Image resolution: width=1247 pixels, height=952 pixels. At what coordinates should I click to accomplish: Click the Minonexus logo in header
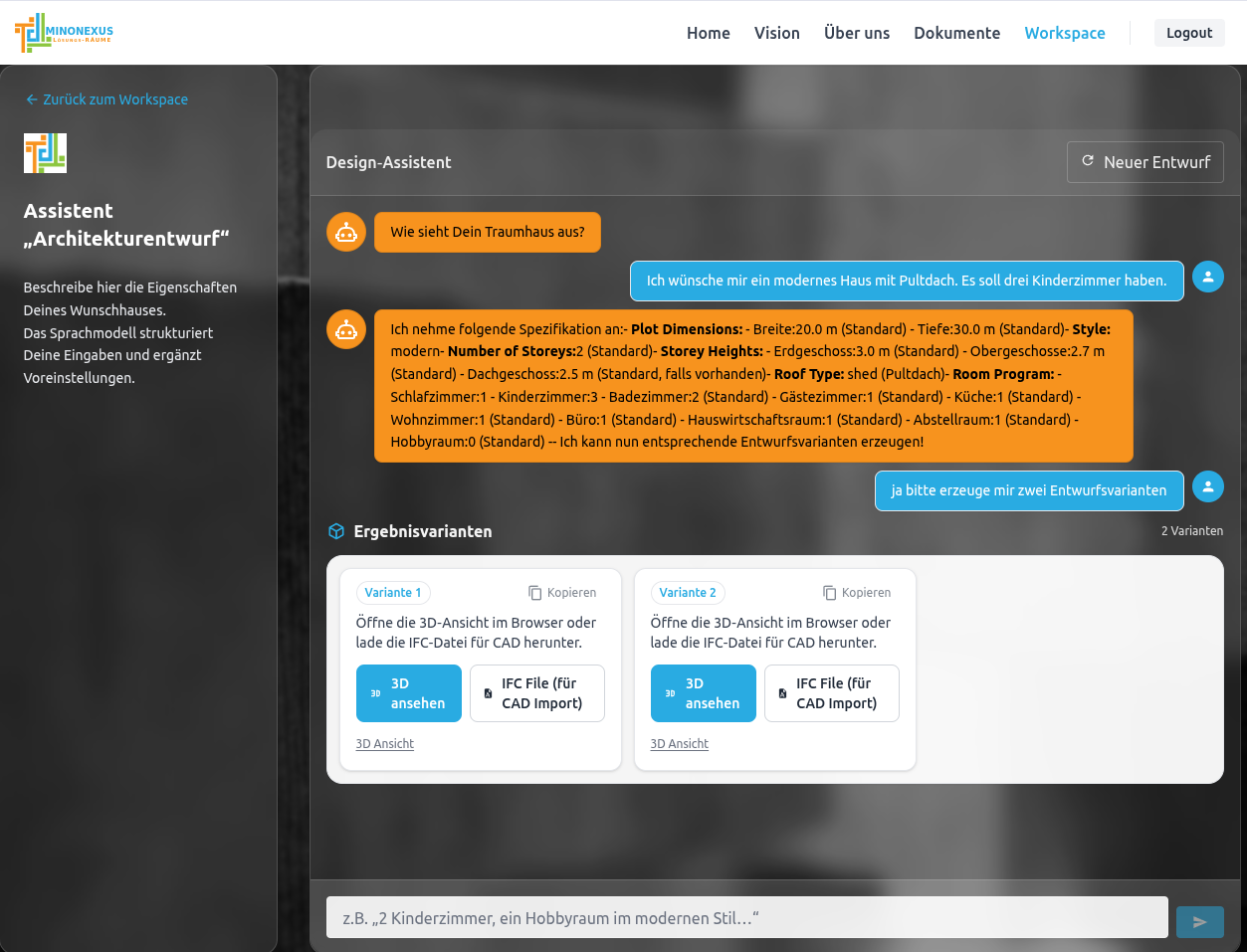pyautogui.click(x=64, y=33)
